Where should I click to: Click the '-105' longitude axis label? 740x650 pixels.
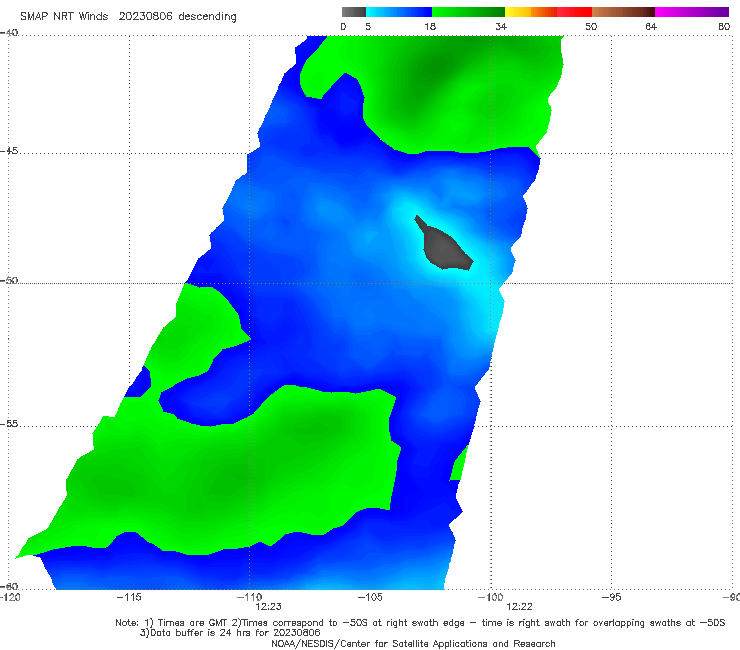pyautogui.click(x=370, y=598)
